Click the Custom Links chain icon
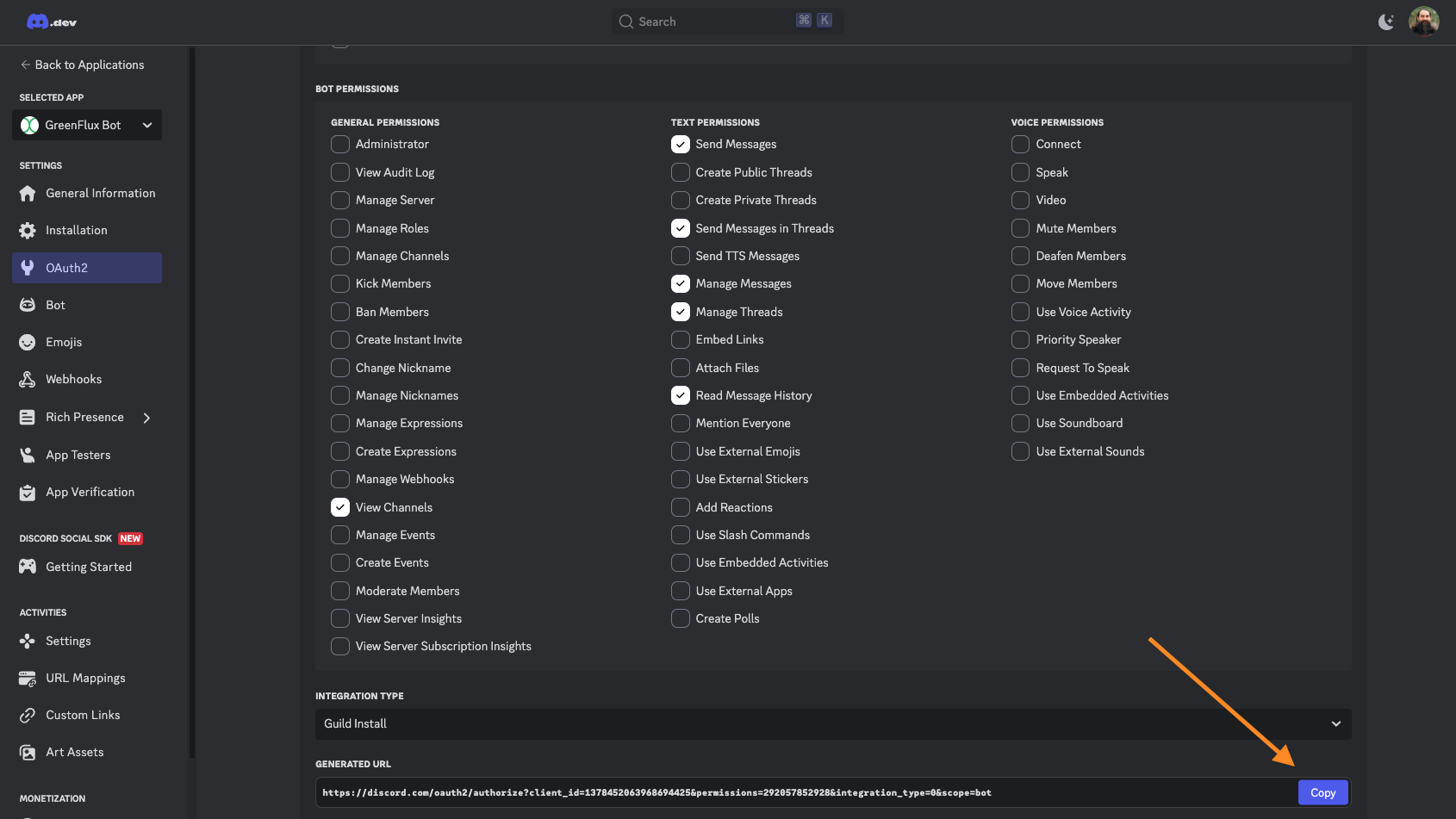Image resolution: width=1456 pixels, height=819 pixels. coord(28,715)
